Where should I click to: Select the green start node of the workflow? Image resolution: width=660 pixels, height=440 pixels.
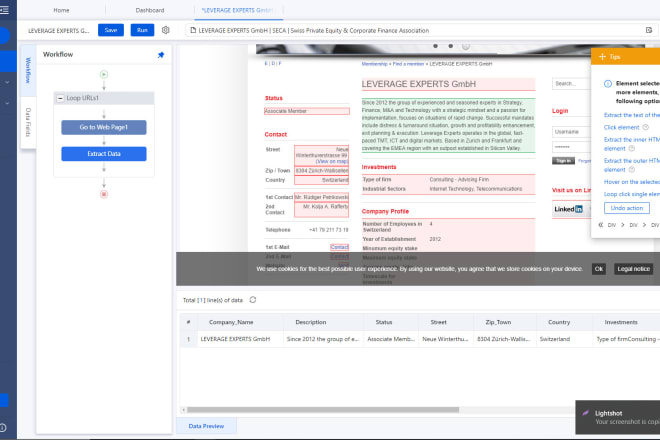(x=104, y=75)
